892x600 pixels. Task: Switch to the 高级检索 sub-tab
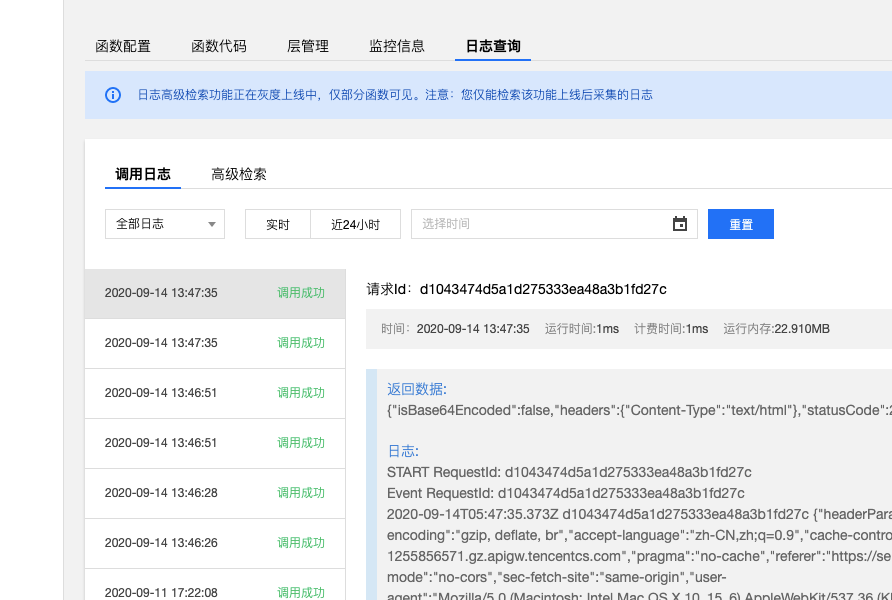239,174
